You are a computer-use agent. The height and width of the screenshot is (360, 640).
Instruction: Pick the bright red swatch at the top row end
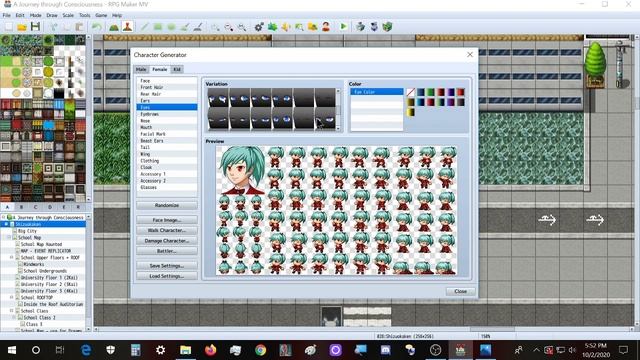click(460, 92)
